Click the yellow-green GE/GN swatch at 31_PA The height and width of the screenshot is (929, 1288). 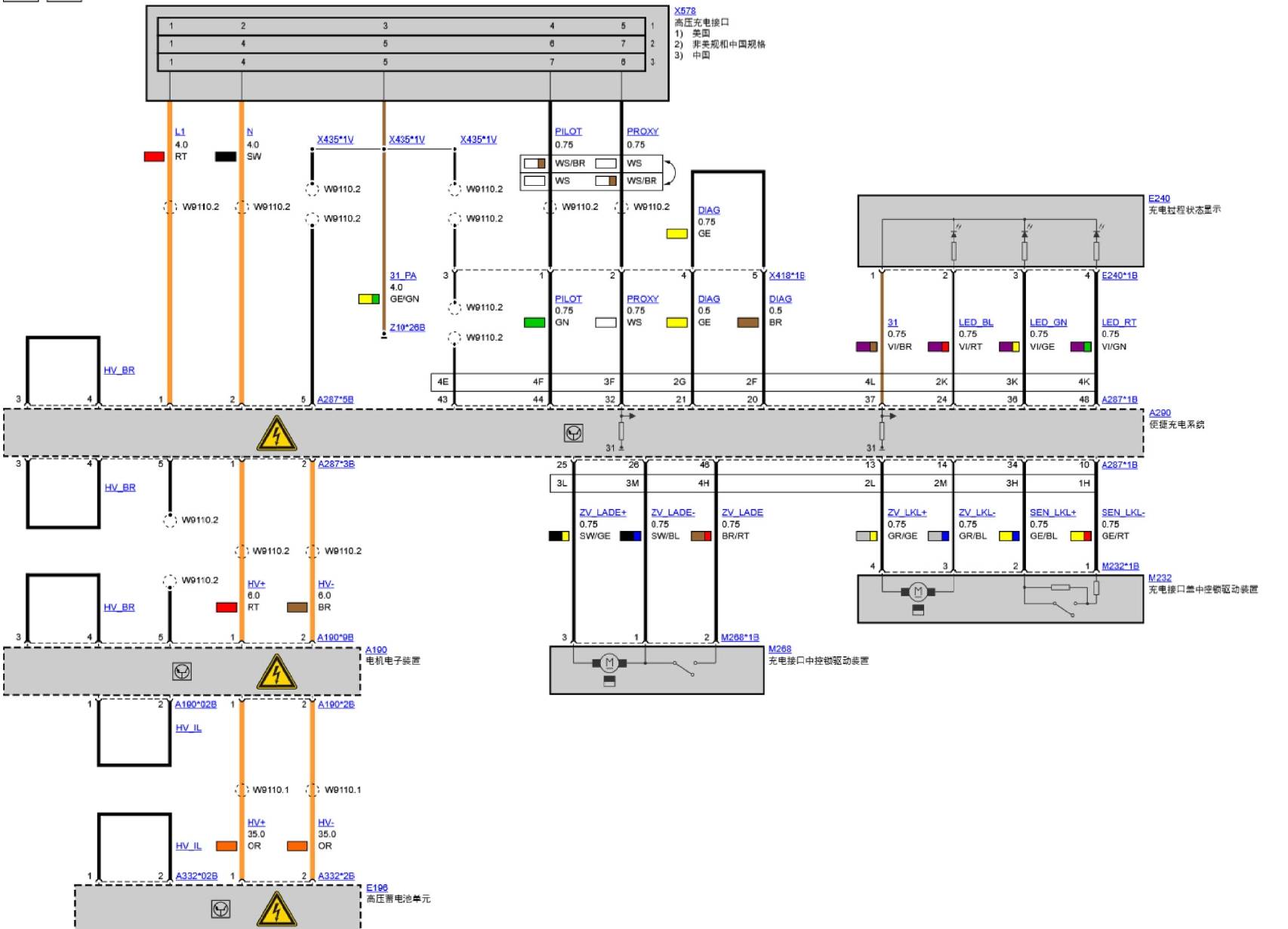(x=368, y=299)
